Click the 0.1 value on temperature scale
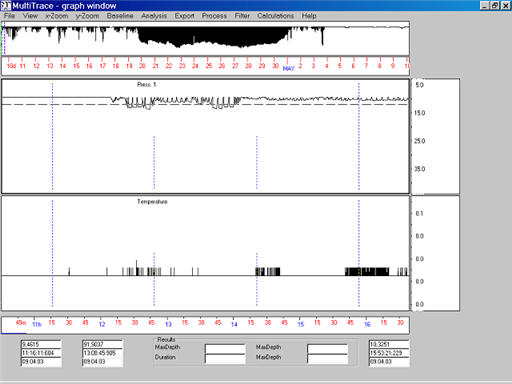 tap(420, 213)
